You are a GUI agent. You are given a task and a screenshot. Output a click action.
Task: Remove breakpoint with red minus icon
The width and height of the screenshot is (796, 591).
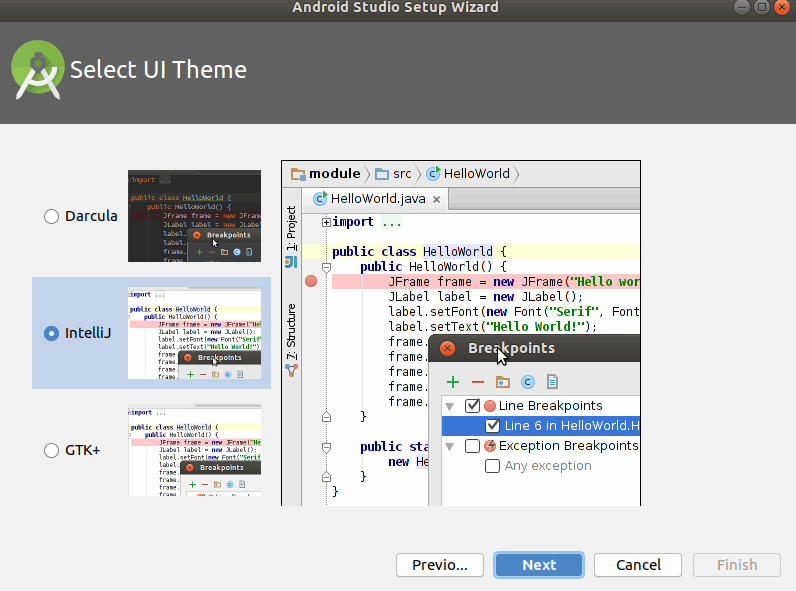(478, 382)
